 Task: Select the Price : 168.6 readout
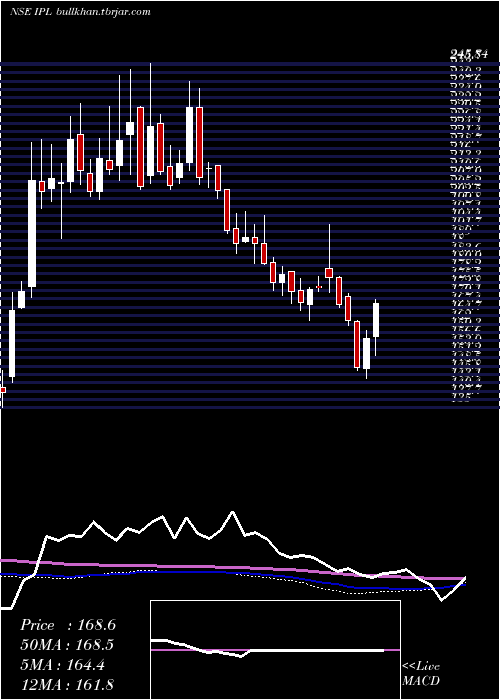pyautogui.click(x=68, y=625)
